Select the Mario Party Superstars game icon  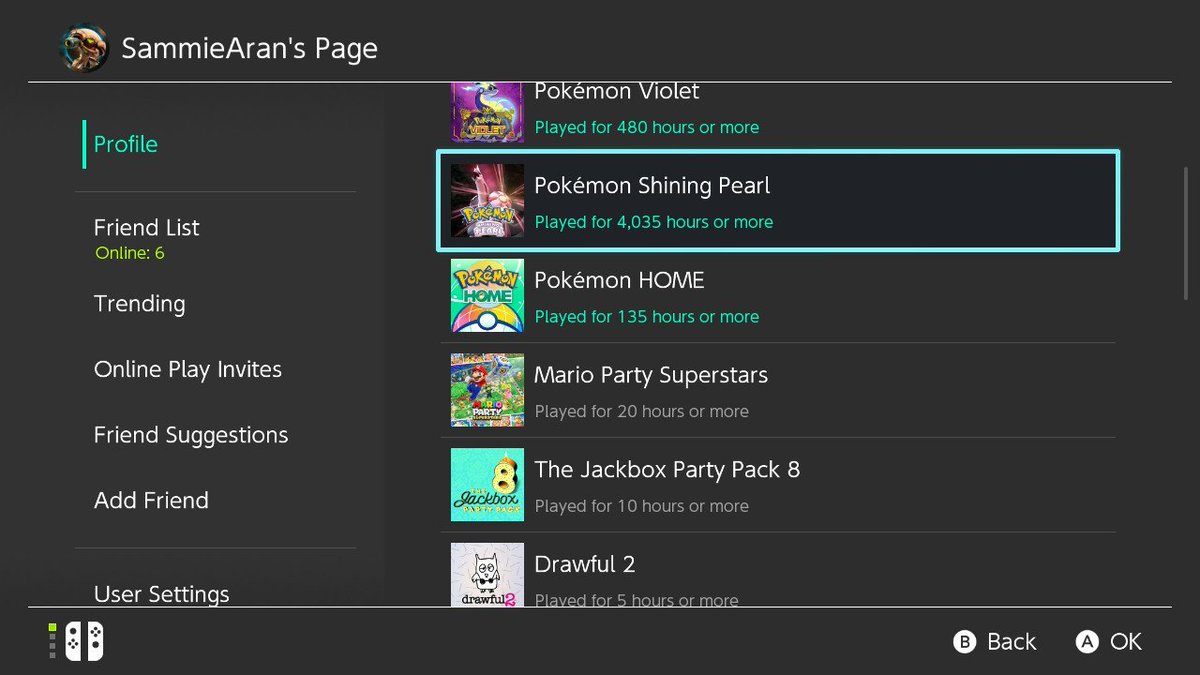[487, 390]
